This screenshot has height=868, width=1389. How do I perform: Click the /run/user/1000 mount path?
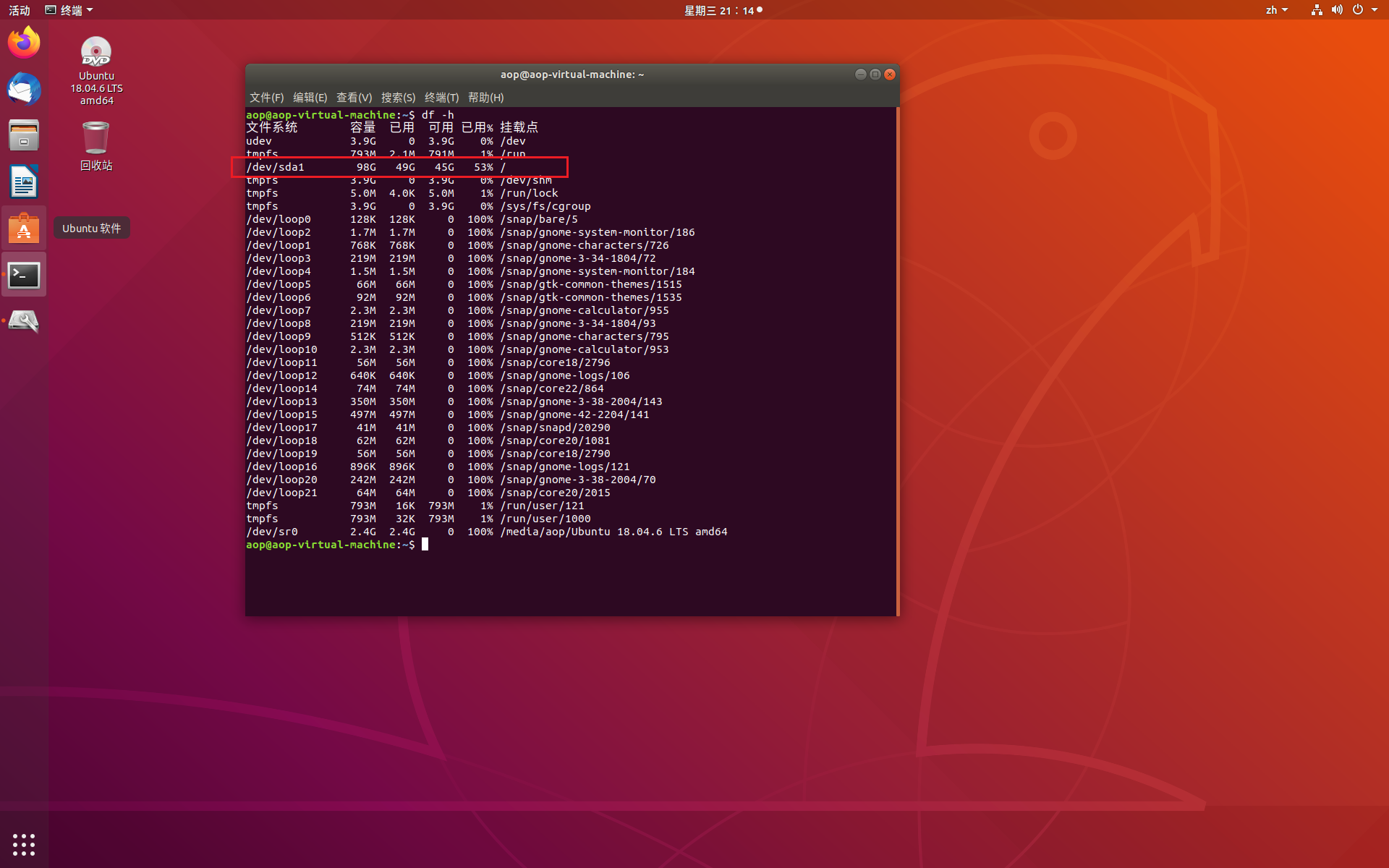(545, 519)
